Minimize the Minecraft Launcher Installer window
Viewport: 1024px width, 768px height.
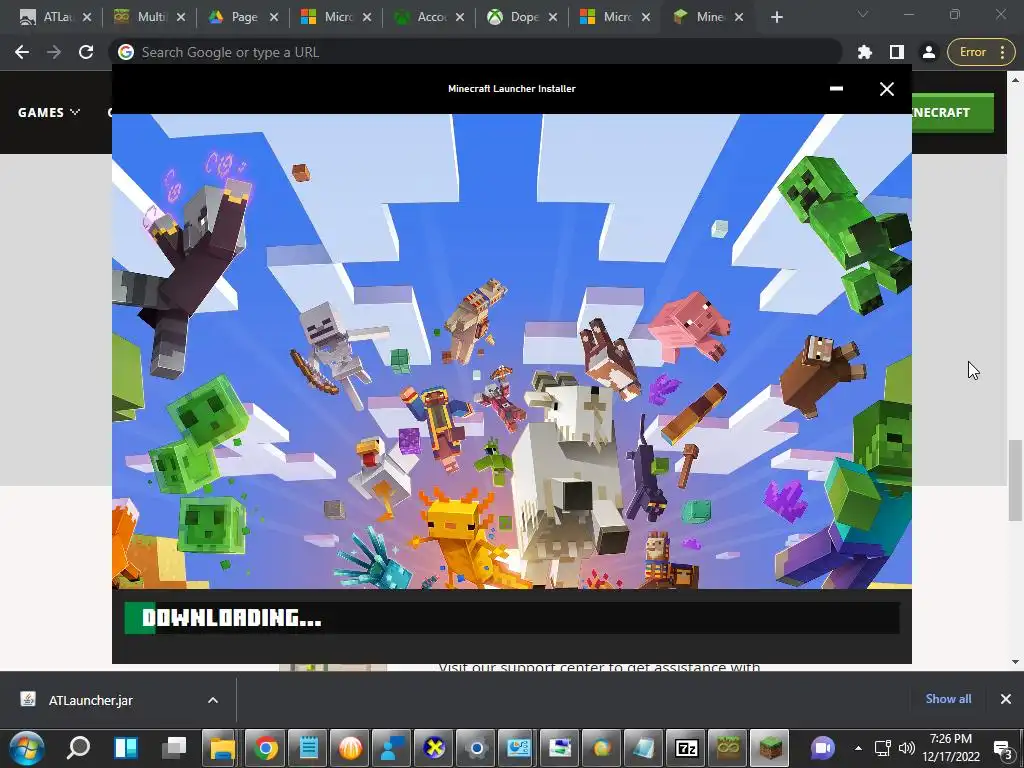pyautogui.click(x=836, y=89)
